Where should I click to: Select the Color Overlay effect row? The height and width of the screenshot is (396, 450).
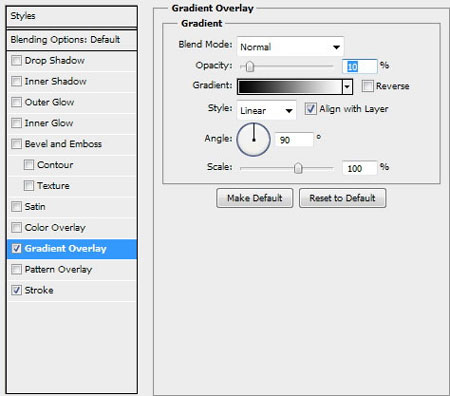pos(72,228)
